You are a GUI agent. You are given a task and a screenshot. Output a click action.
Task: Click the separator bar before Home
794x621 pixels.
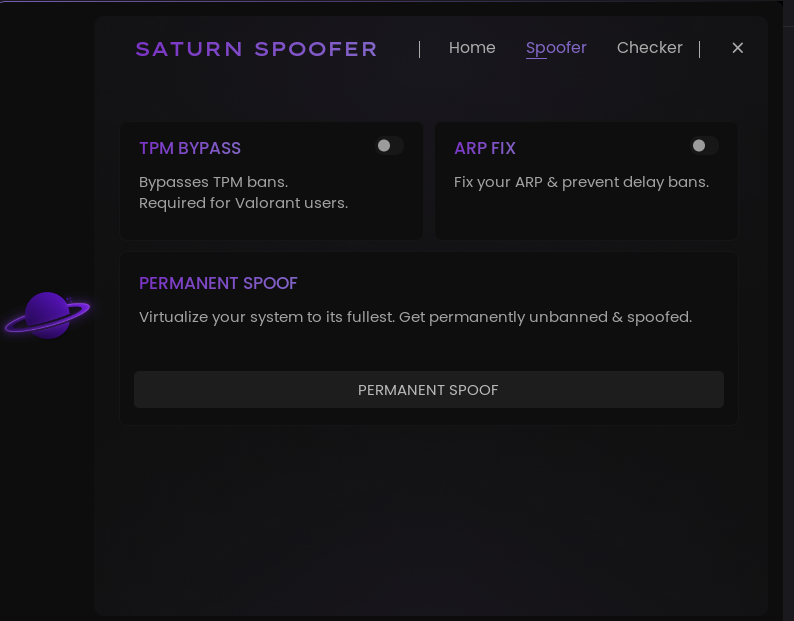tap(419, 49)
